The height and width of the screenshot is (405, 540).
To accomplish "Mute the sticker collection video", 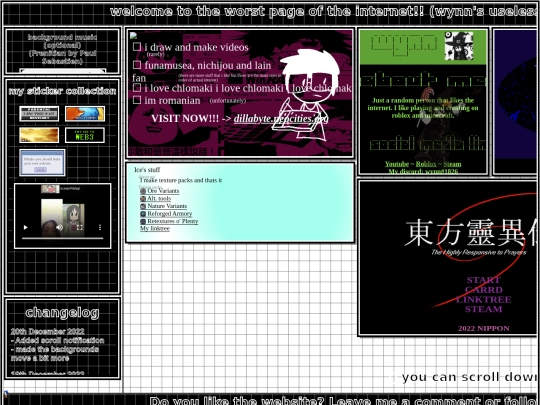I will pos(60,227).
